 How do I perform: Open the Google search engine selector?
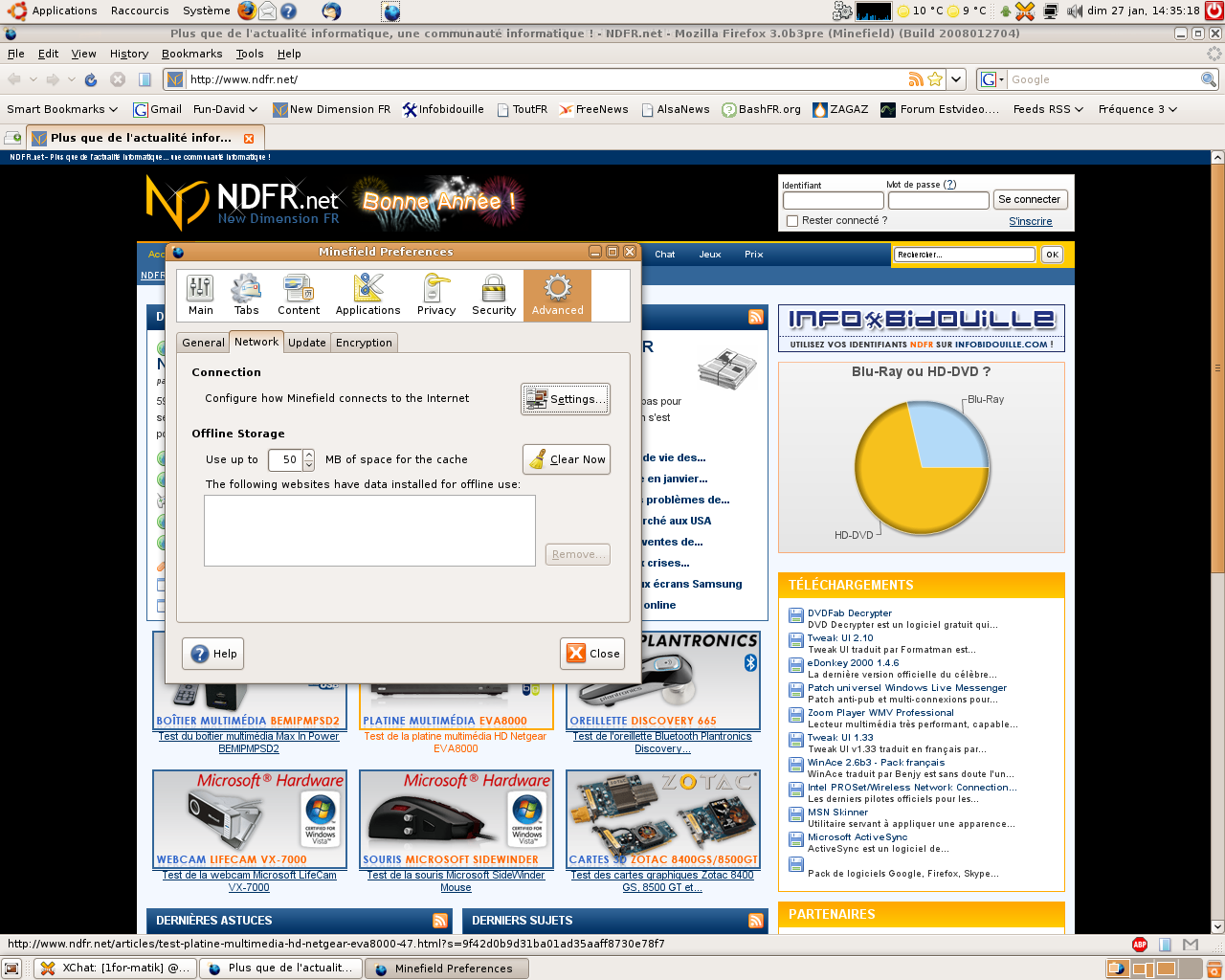tap(991, 79)
